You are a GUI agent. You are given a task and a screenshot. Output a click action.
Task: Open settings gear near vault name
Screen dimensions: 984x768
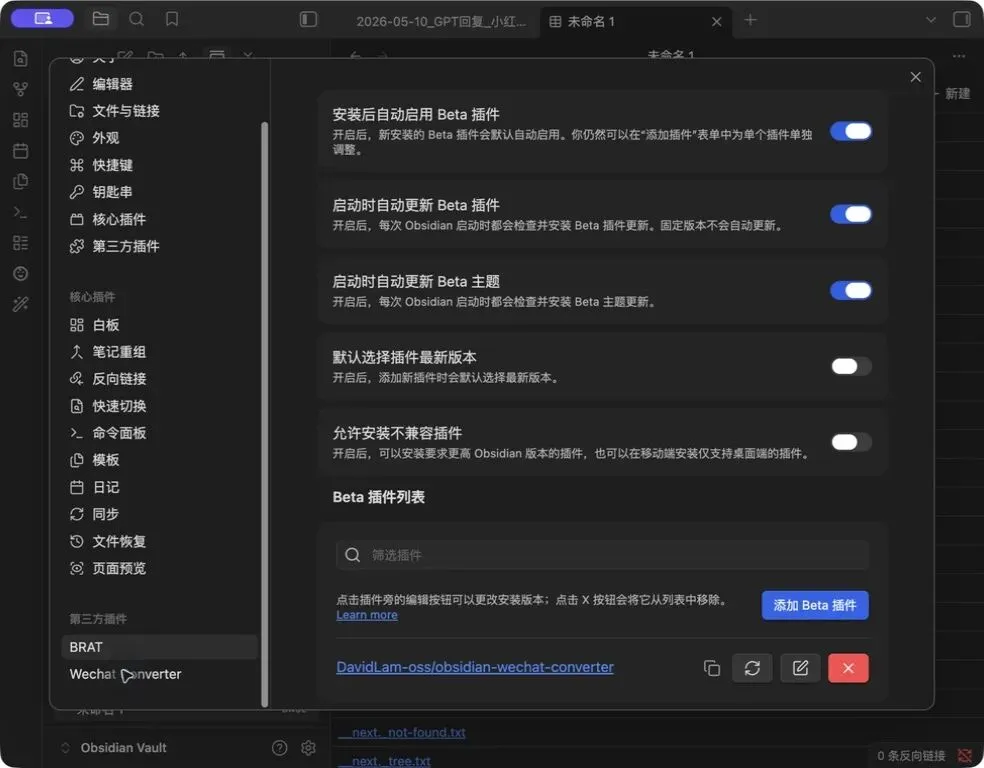(308, 748)
